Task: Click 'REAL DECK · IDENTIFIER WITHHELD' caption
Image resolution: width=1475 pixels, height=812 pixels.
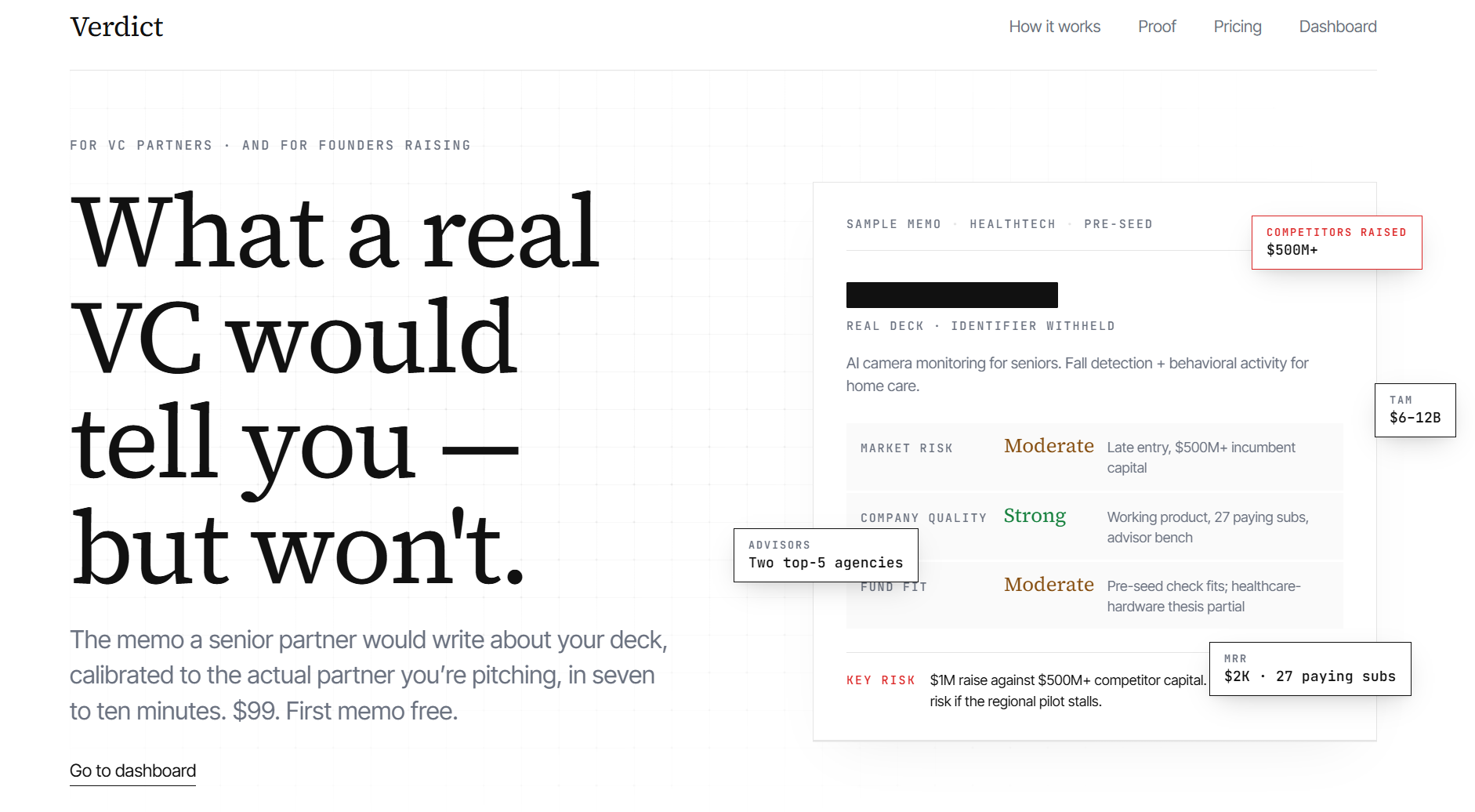Action: pos(980,326)
